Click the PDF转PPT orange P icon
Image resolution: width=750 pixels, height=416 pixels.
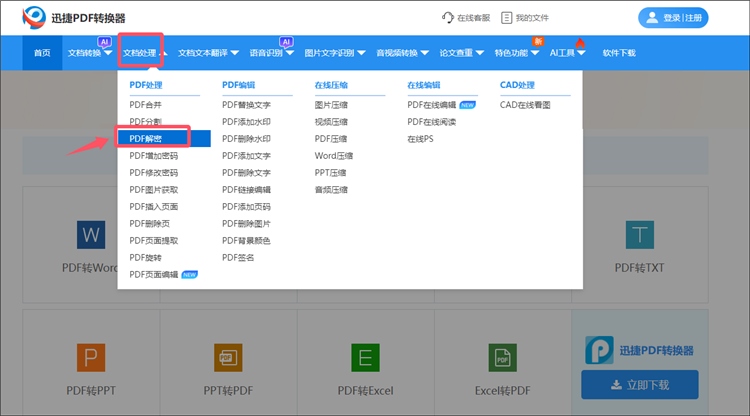(x=91, y=358)
